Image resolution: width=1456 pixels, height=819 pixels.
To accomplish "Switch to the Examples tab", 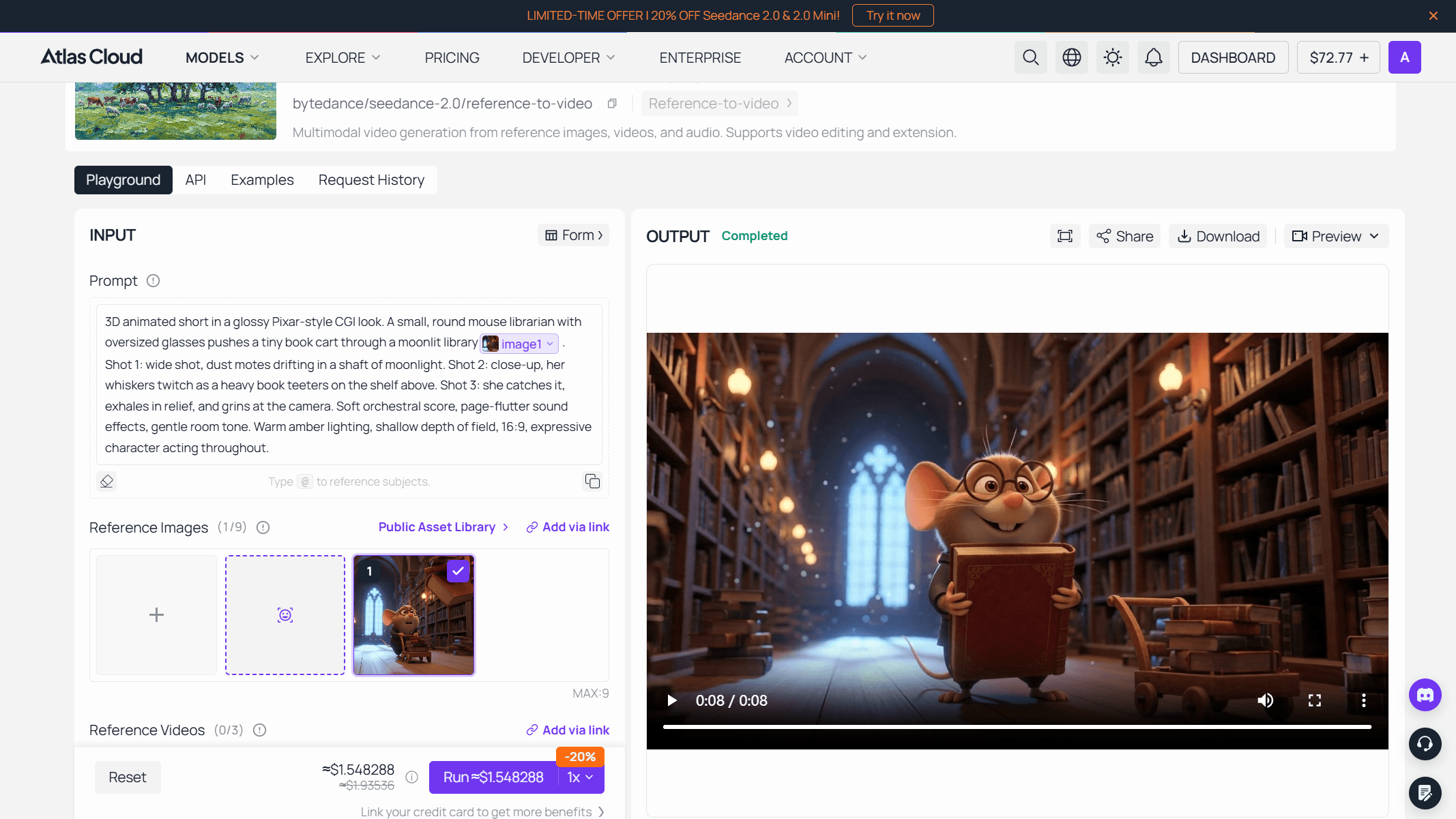I will click(x=262, y=180).
